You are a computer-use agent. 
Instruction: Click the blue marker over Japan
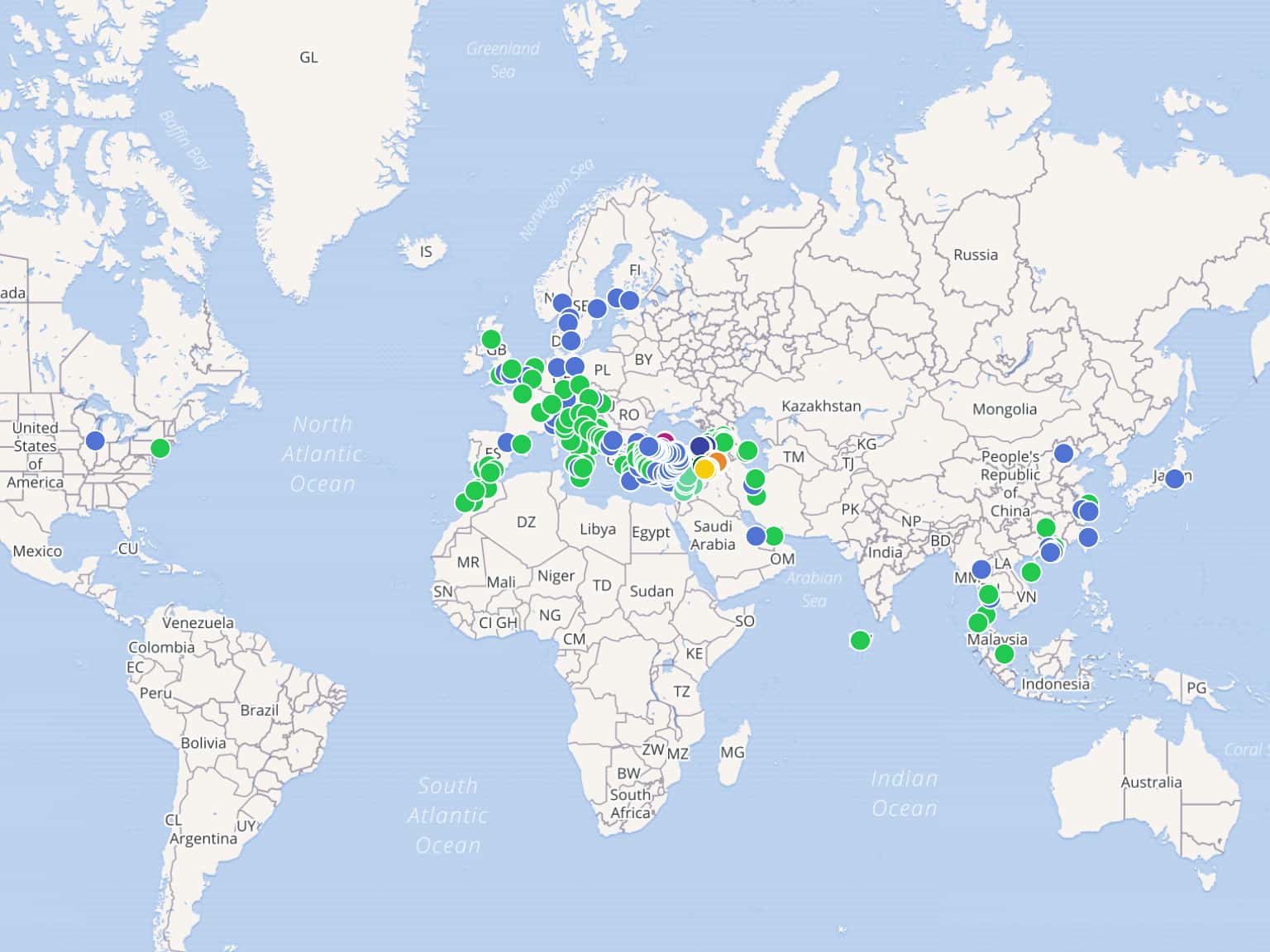[1174, 478]
